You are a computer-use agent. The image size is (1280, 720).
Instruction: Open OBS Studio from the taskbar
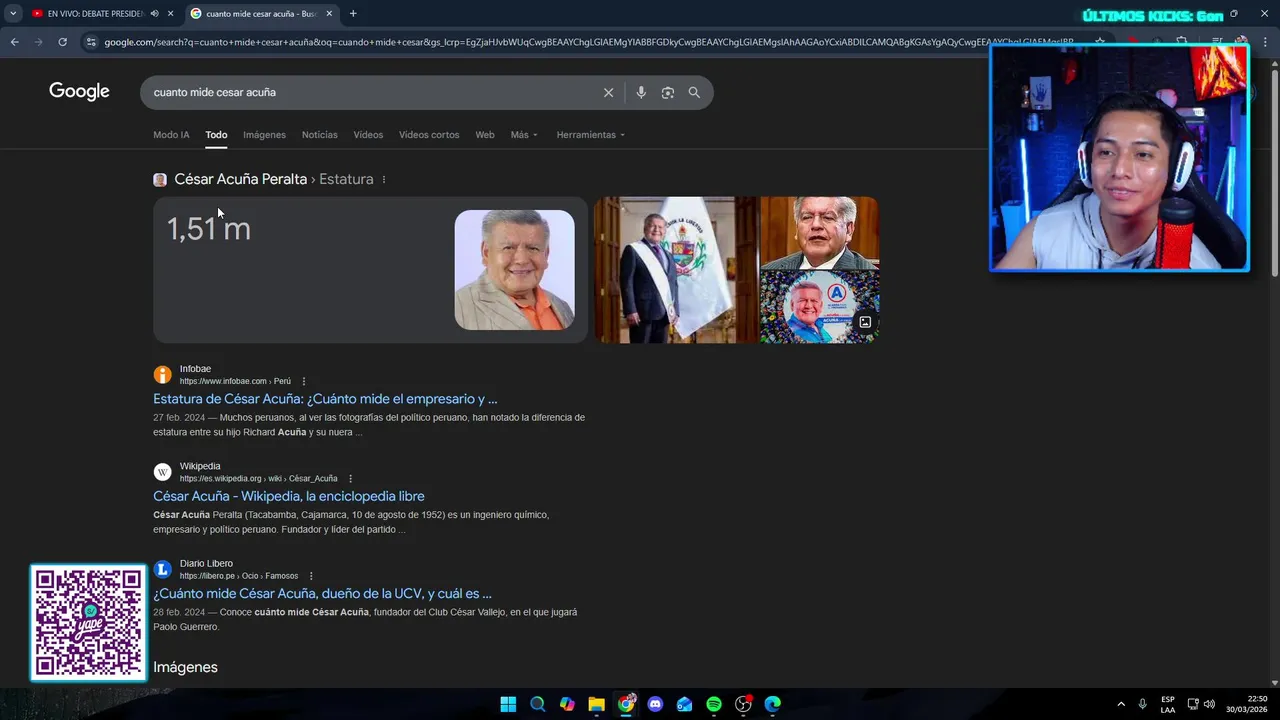[x=743, y=704]
